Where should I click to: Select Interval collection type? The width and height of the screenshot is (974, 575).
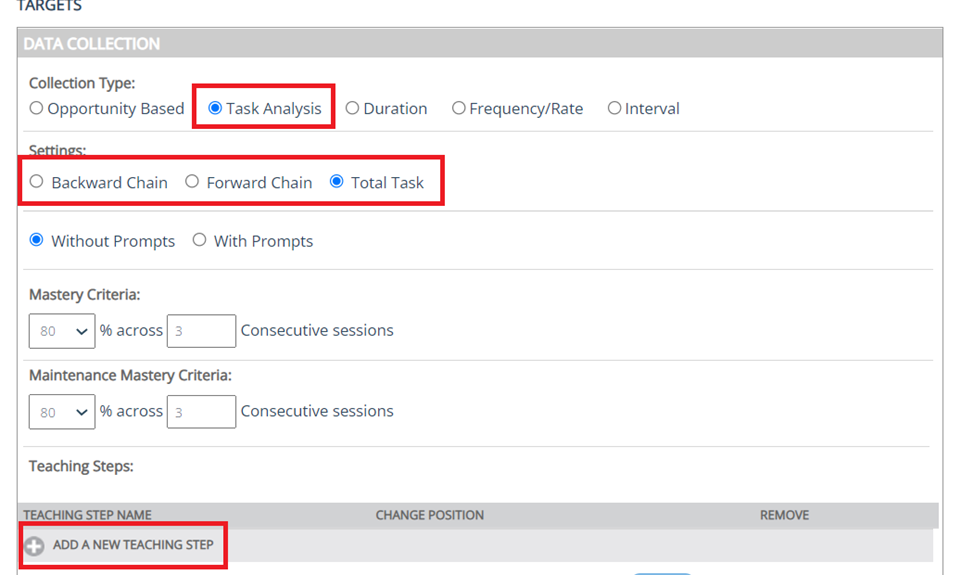[614, 109]
